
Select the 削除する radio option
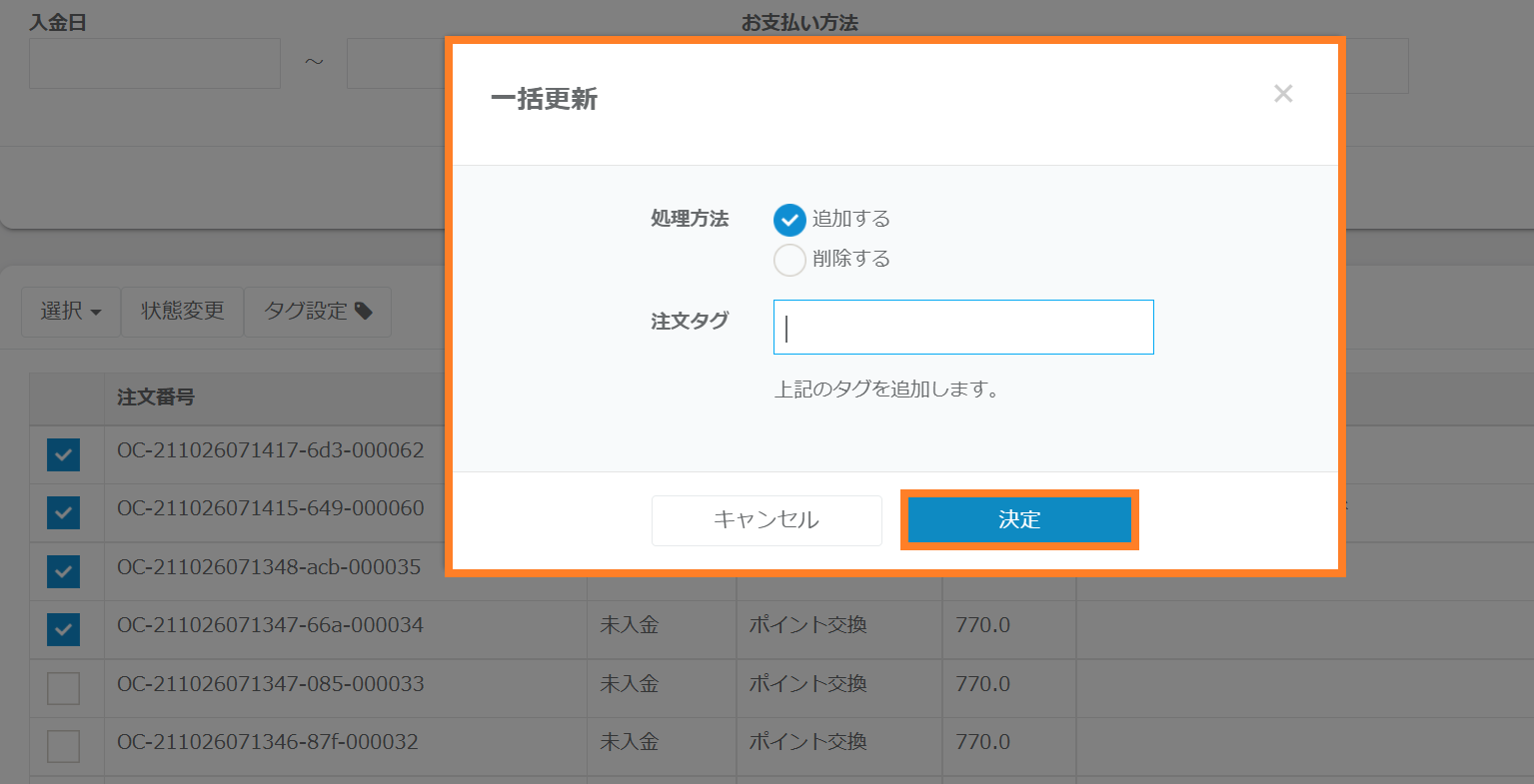click(x=789, y=260)
